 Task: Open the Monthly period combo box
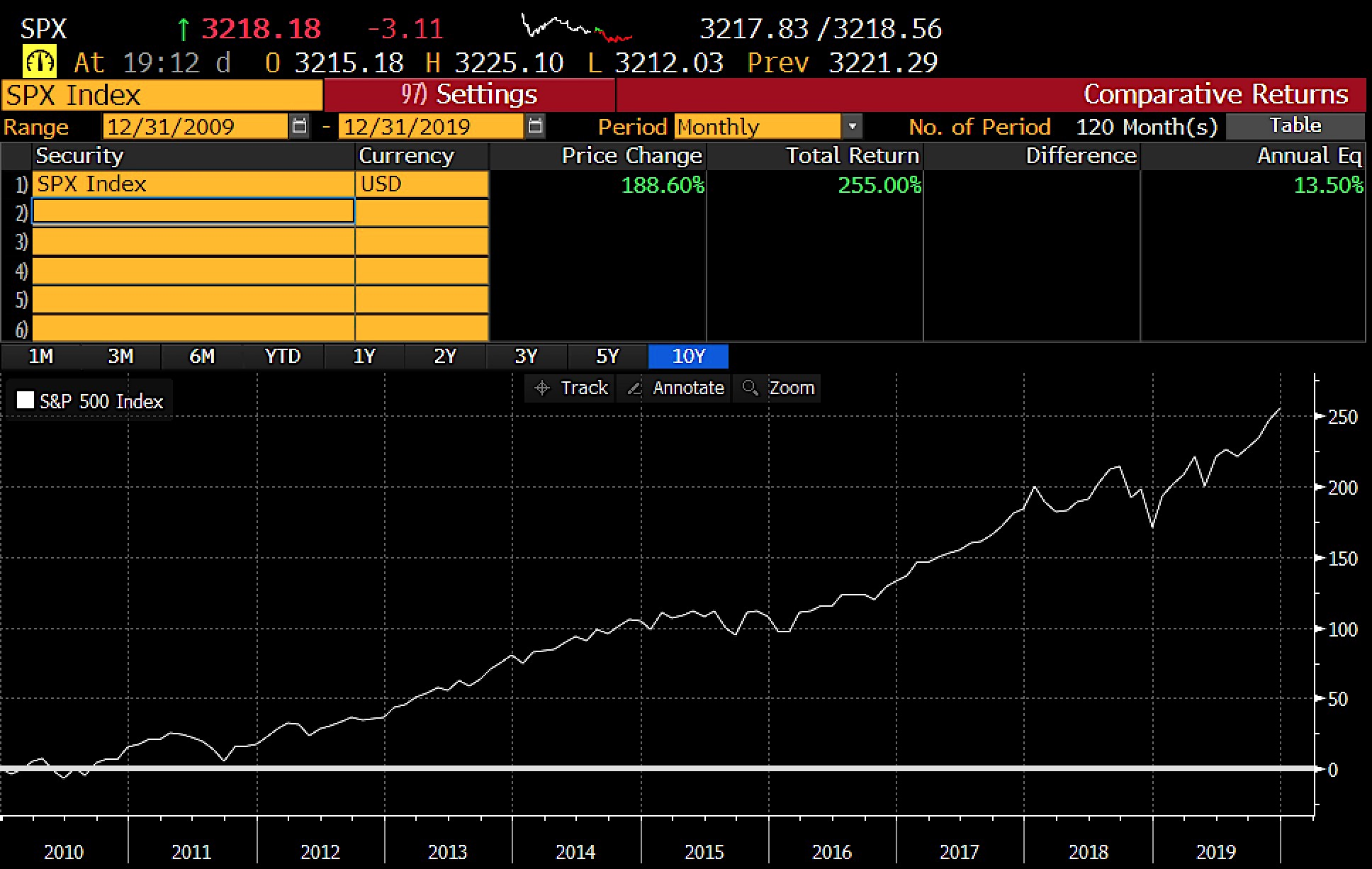757,127
